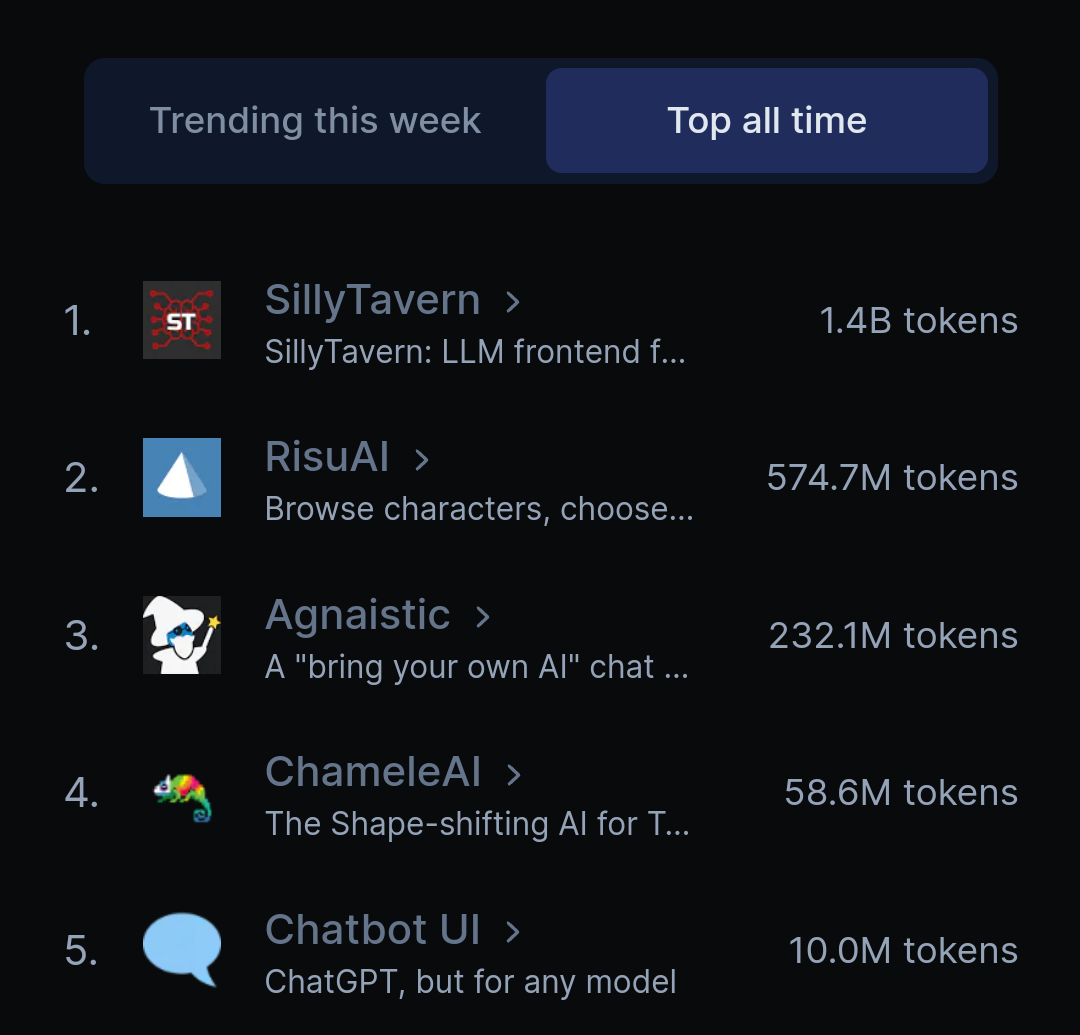Open the chevron beside Chatbot UI
The width and height of the screenshot is (1080, 1035).
pyautogui.click(x=512, y=932)
